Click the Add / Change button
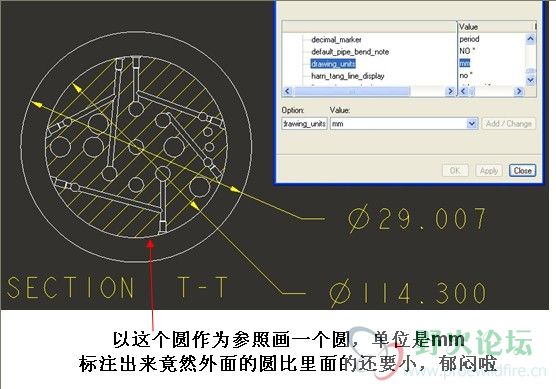556x389 pixels. (x=508, y=123)
